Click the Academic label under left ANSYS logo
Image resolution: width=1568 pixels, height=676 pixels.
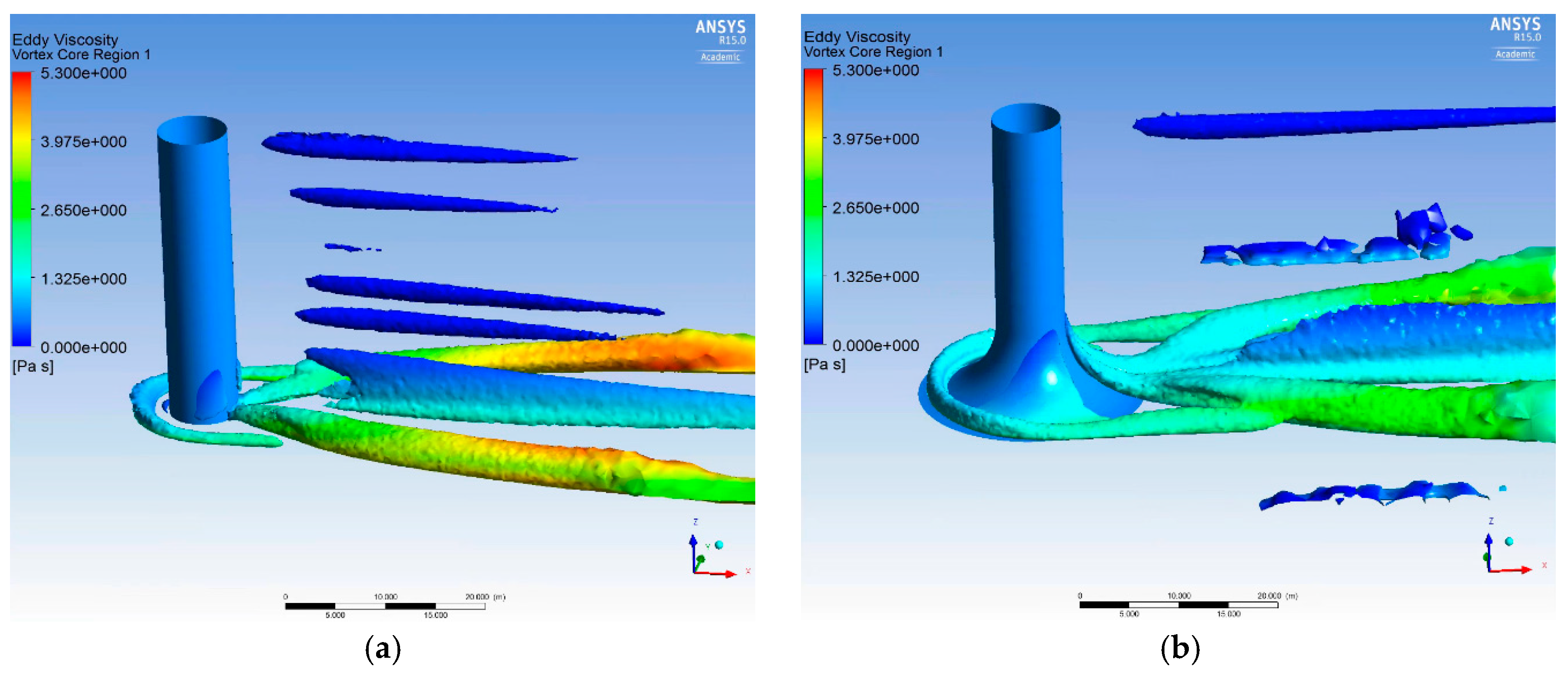(x=720, y=57)
